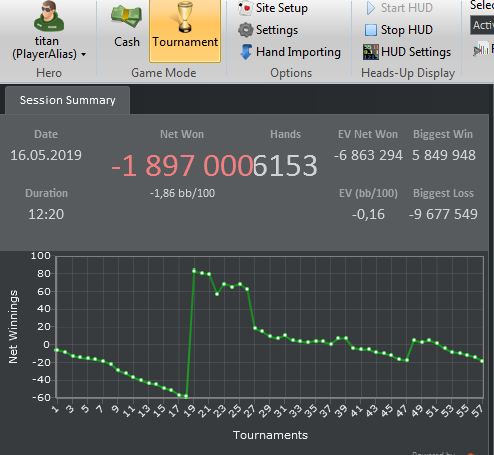Click the graph peak point at tournament 19
Viewport: 494px width, 455px height.
[194, 271]
